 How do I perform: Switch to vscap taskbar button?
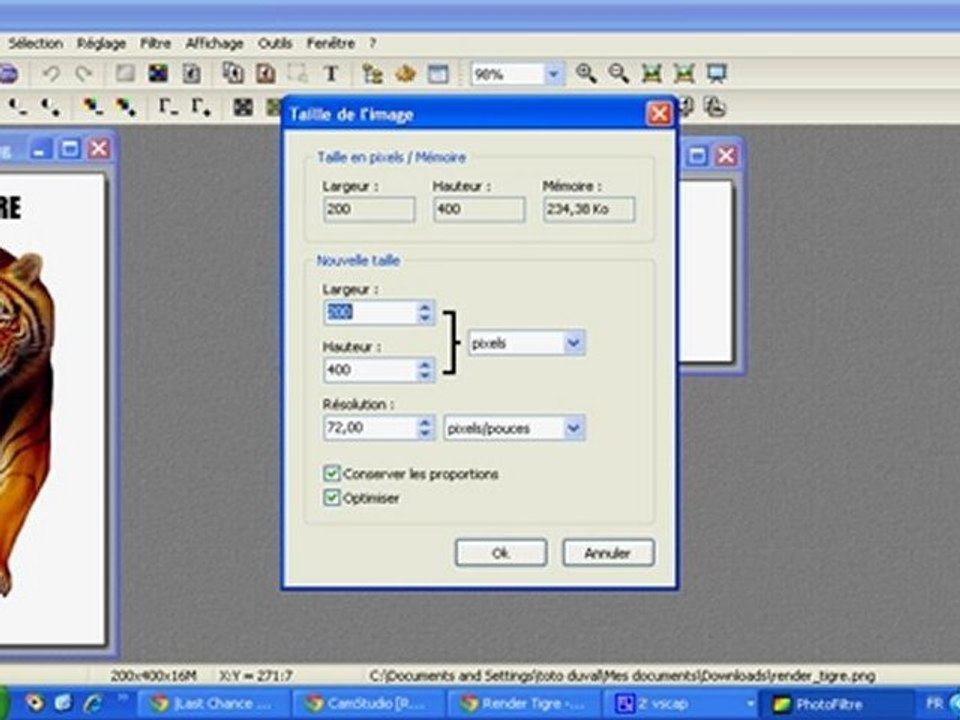tap(683, 703)
